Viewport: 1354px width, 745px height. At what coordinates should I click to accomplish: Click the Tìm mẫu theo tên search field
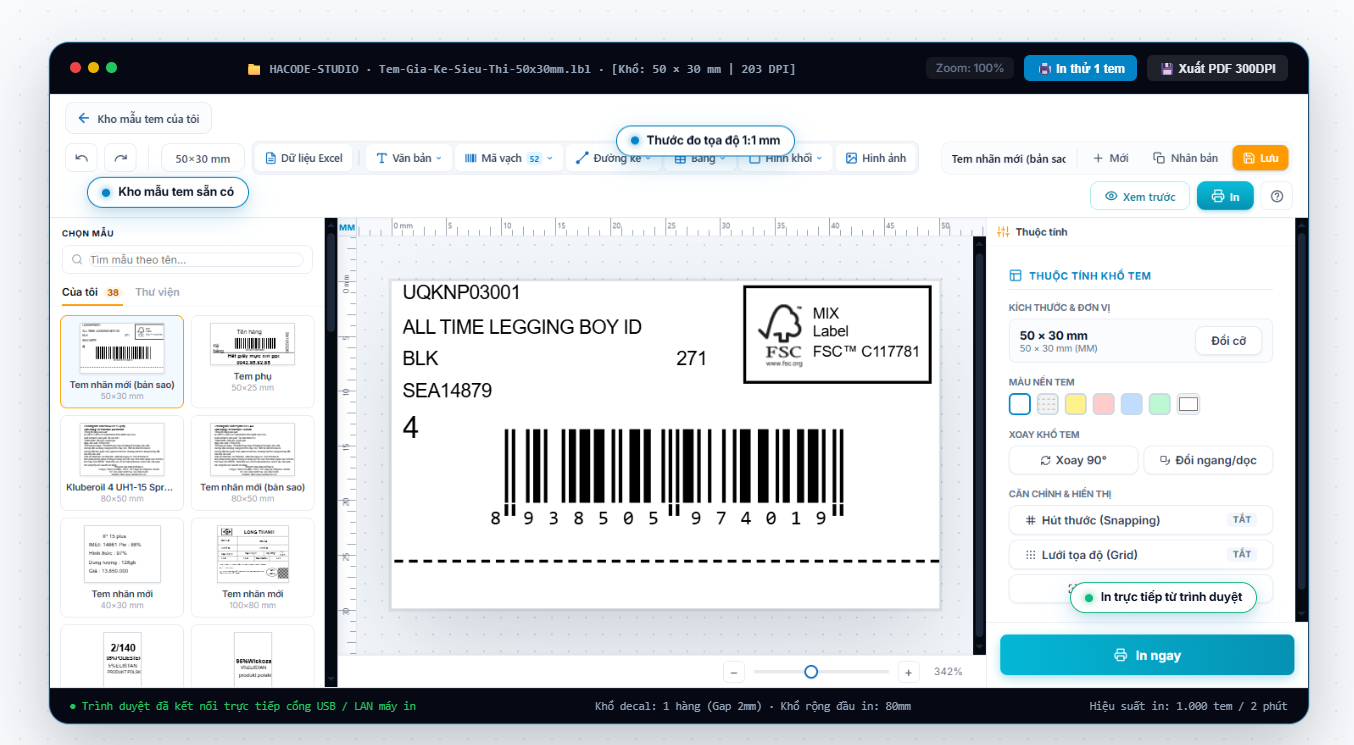click(187, 259)
